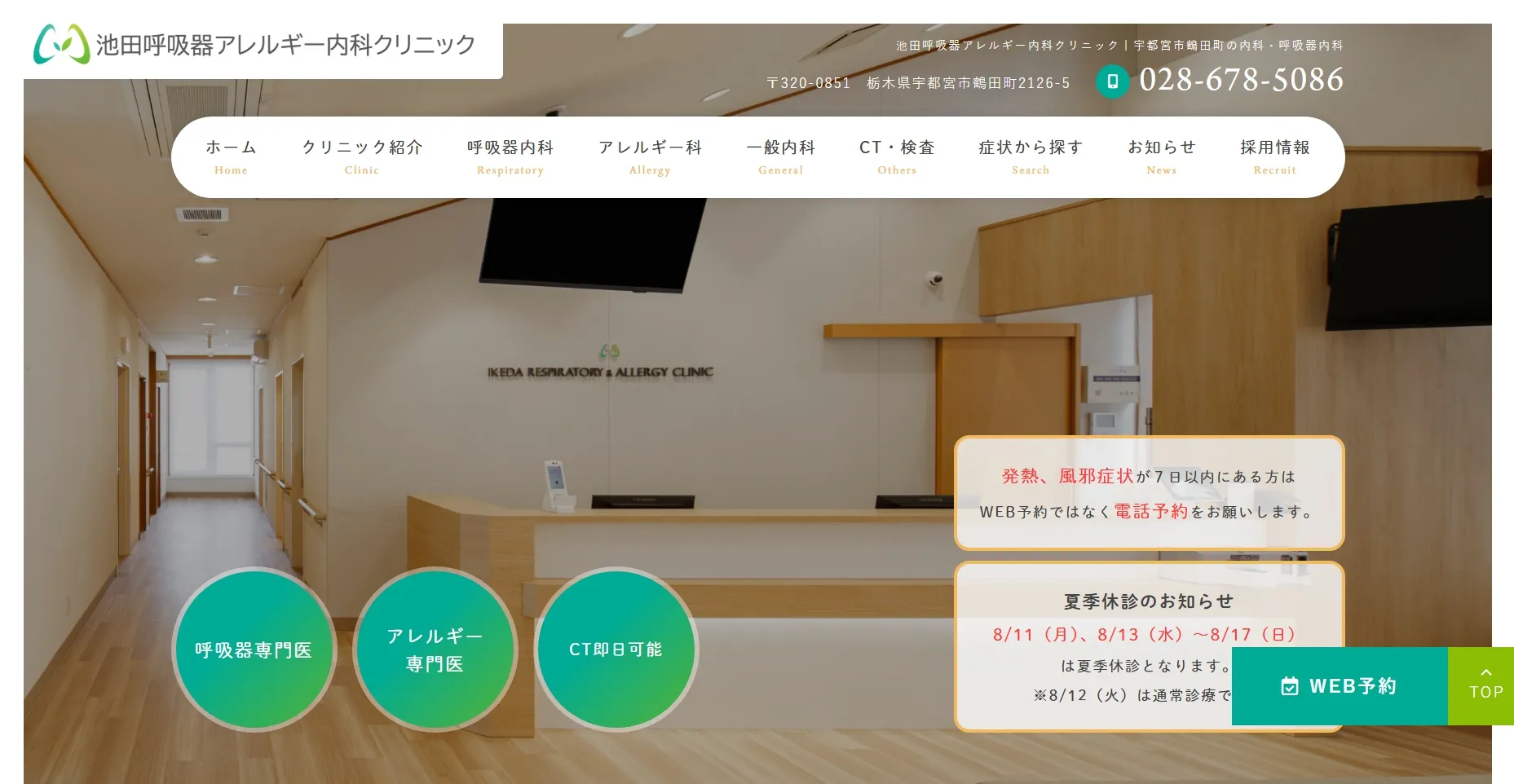Open the アレルギー科 Allergy menu item

[650, 156]
